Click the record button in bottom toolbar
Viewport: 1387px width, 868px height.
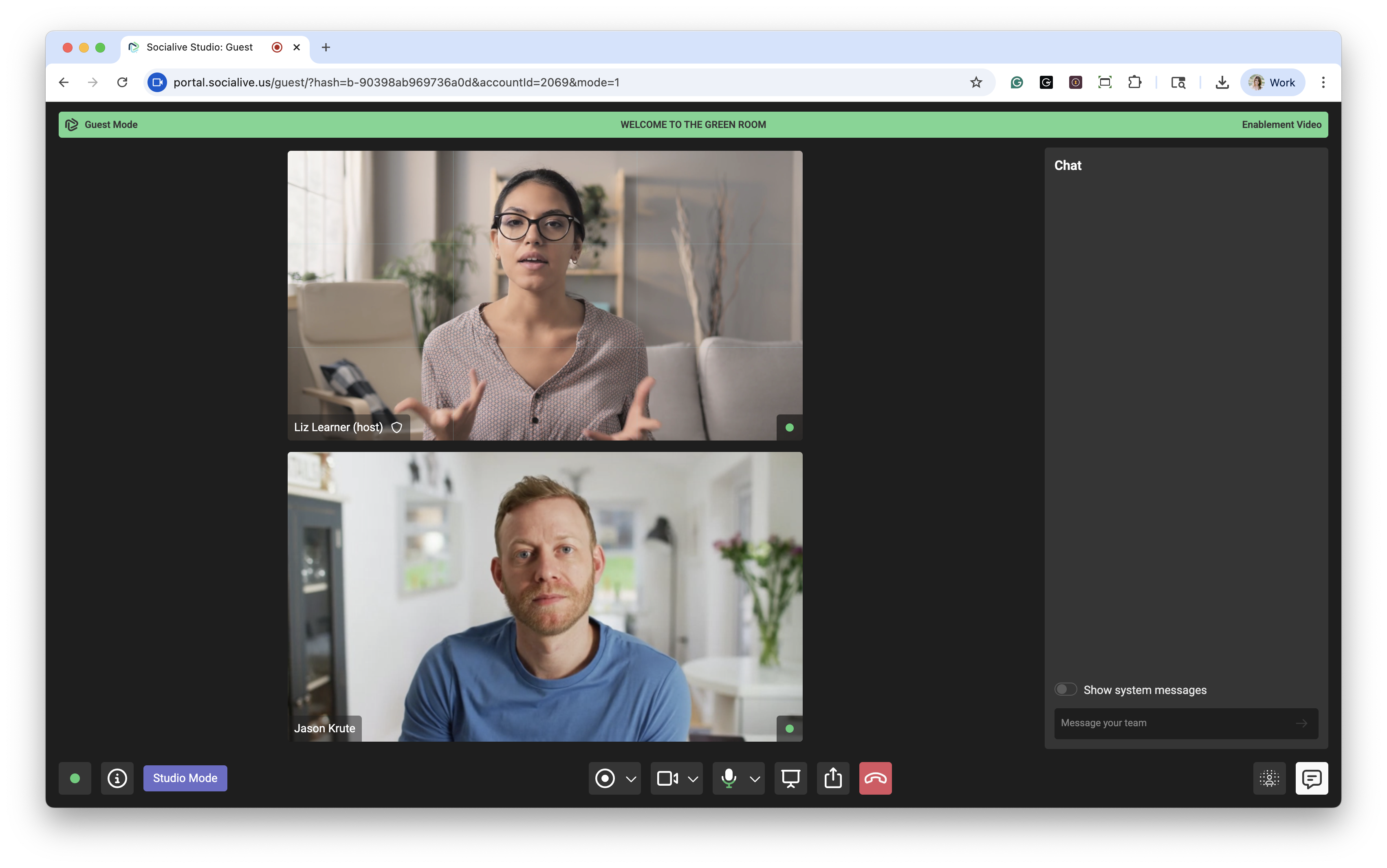click(605, 778)
